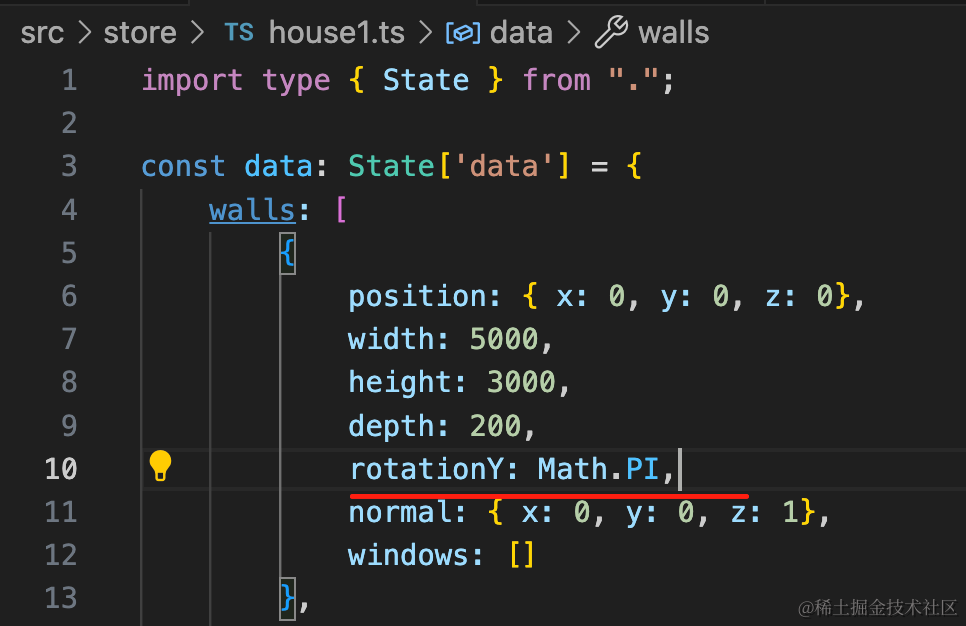Open the data breadcrumb segment
The image size is (966, 626).
click(x=521, y=32)
